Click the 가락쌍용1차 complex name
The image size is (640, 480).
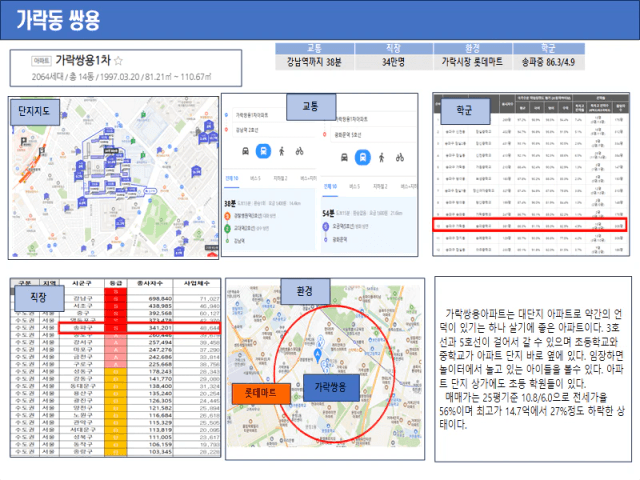click(83, 60)
